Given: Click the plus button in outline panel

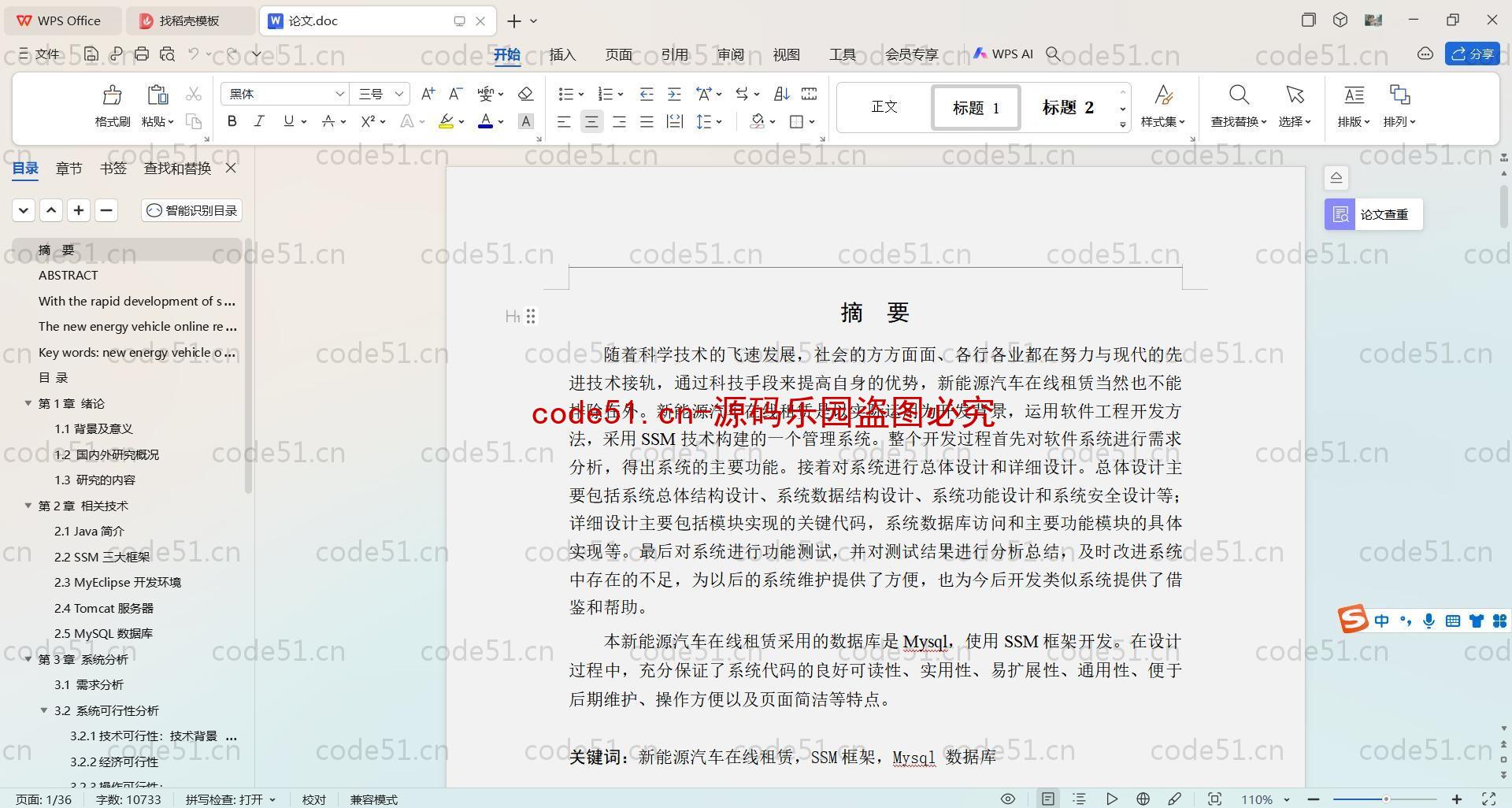Looking at the screenshot, I should [79, 210].
